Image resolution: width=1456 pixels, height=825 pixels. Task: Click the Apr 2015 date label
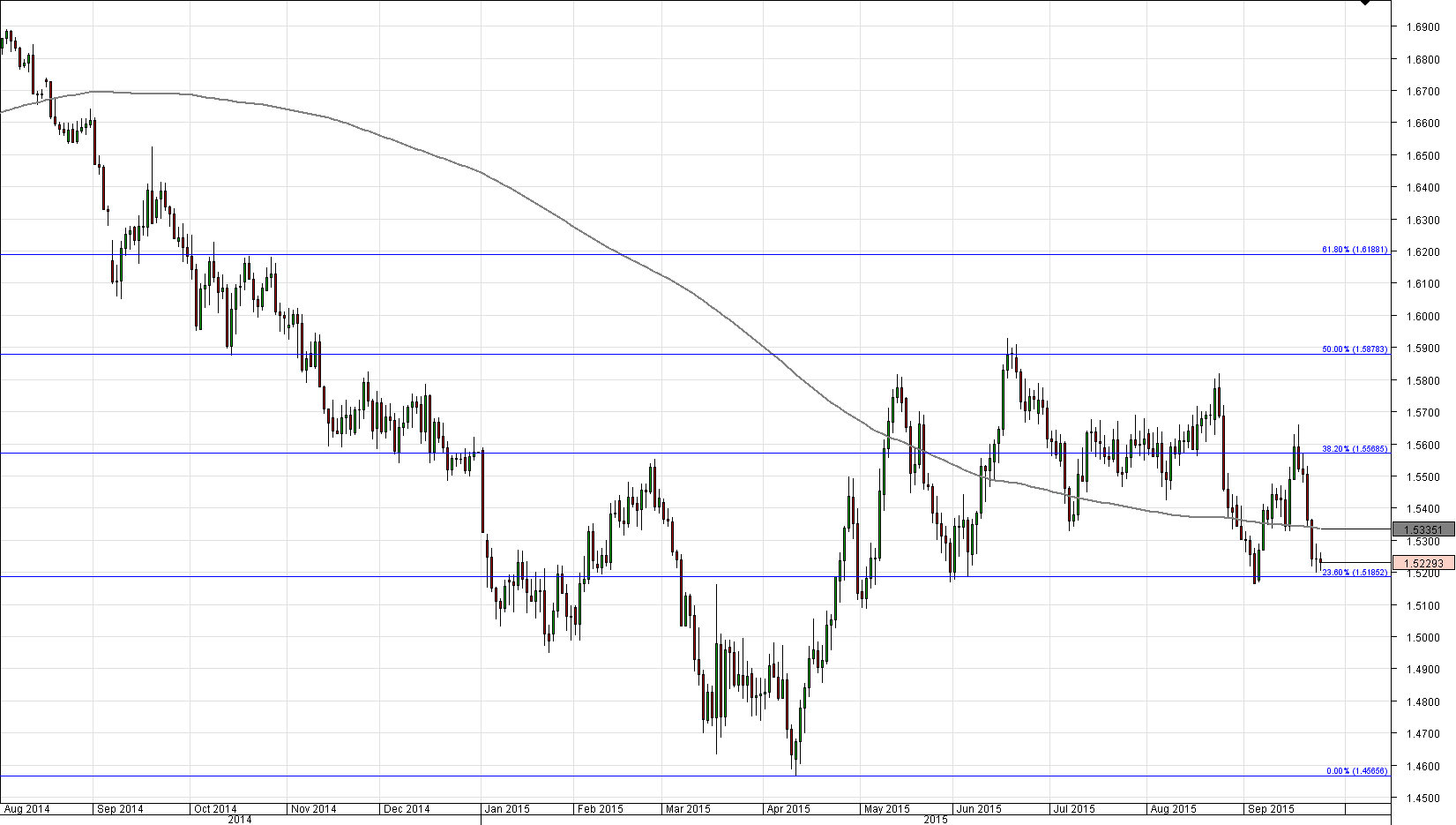[788, 809]
